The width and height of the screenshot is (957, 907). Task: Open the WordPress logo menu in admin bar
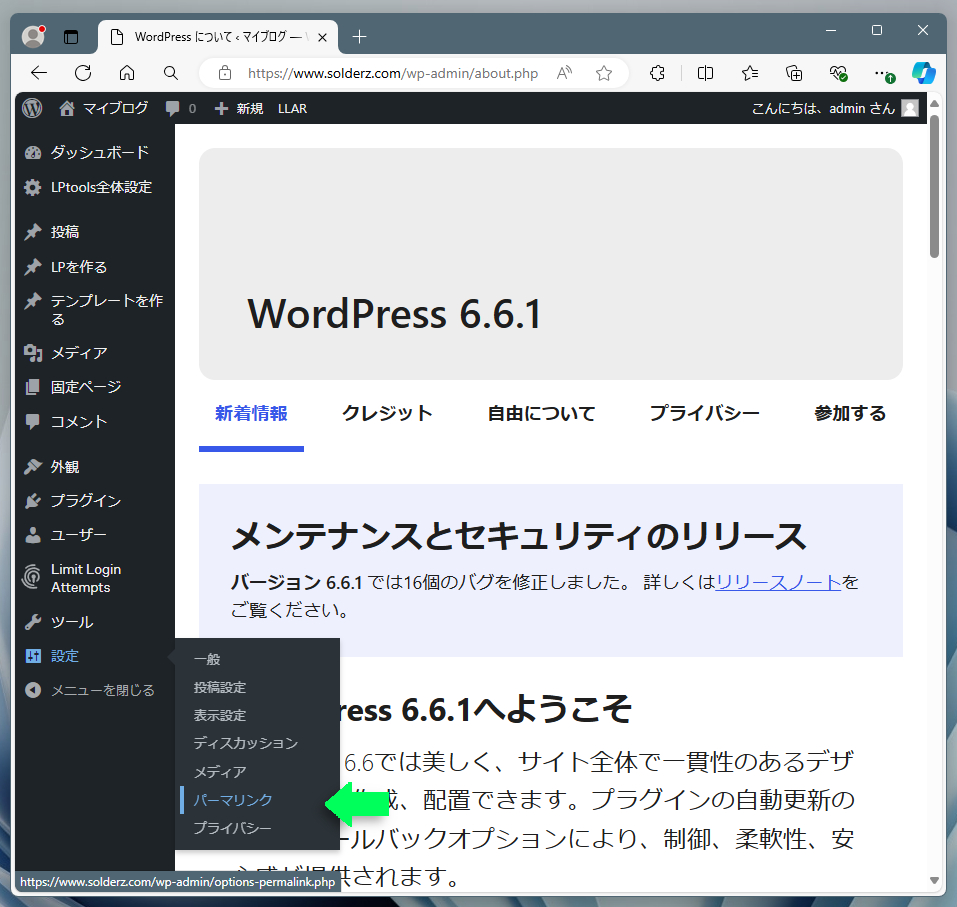pos(32,109)
